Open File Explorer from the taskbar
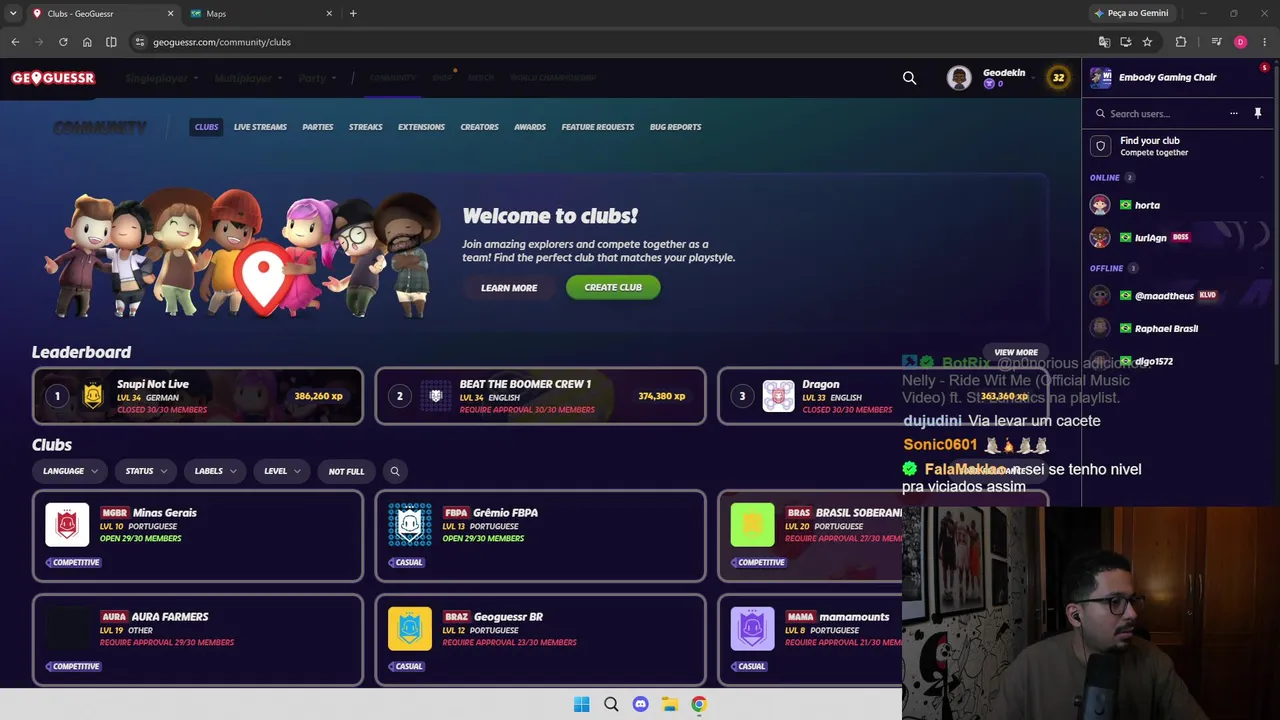Viewport: 1280px width, 720px height. pos(670,704)
